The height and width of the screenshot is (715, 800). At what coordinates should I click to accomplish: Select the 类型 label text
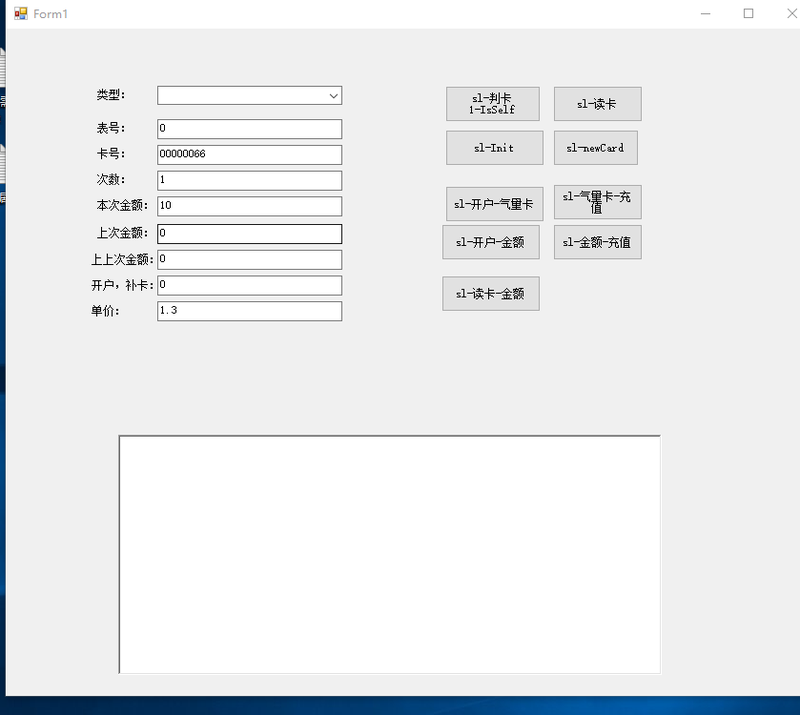111,95
